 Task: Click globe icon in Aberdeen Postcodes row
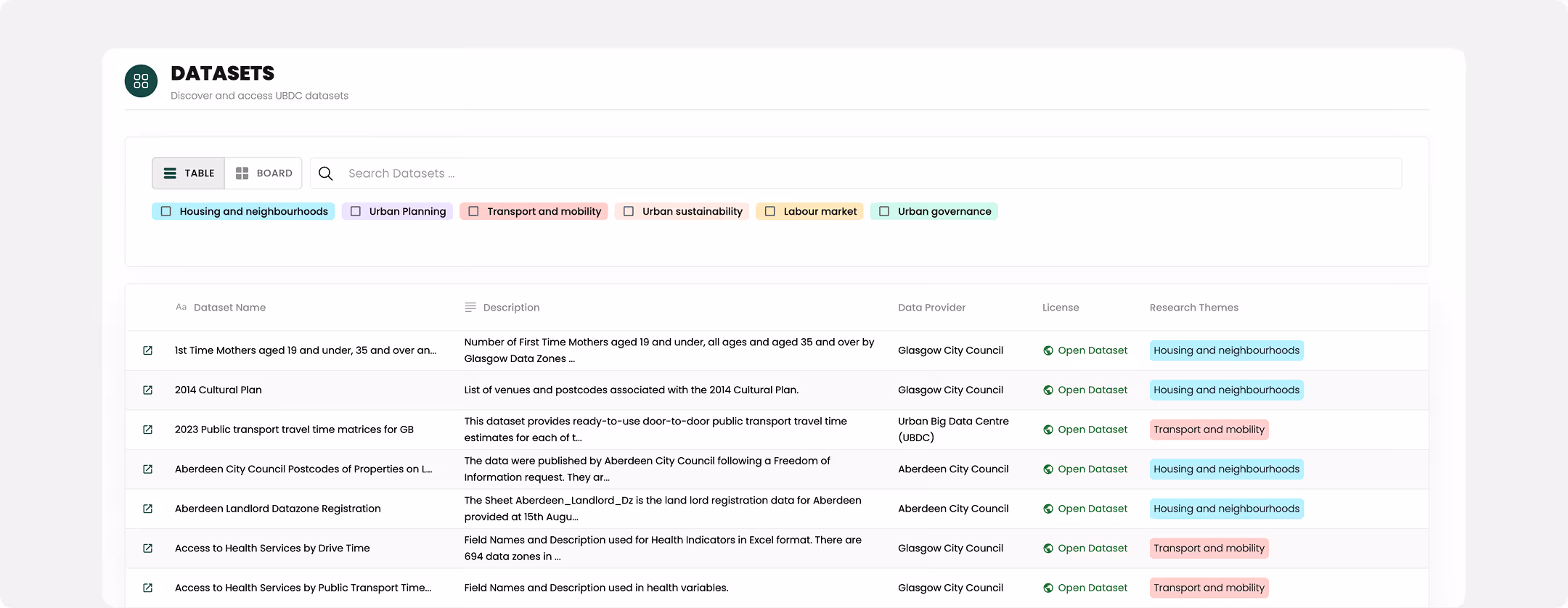(x=1048, y=469)
